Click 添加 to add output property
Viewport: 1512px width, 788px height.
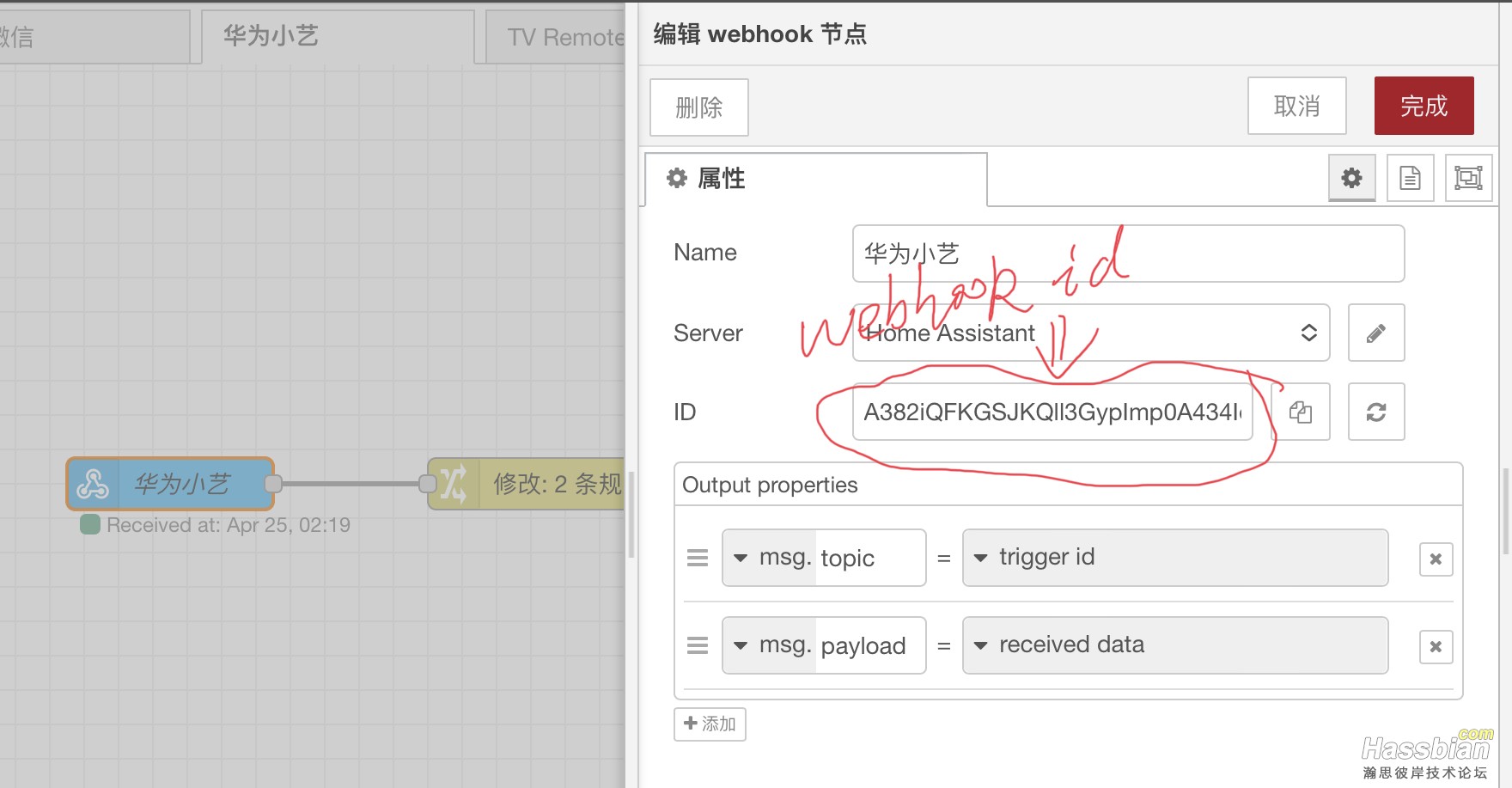point(710,724)
